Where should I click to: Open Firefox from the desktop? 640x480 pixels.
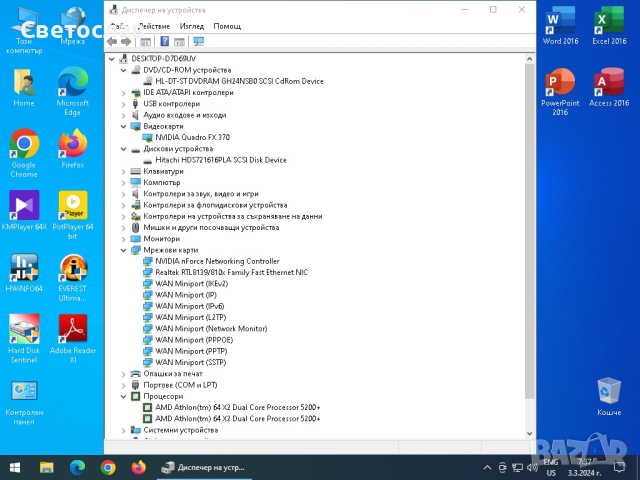click(72, 148)
